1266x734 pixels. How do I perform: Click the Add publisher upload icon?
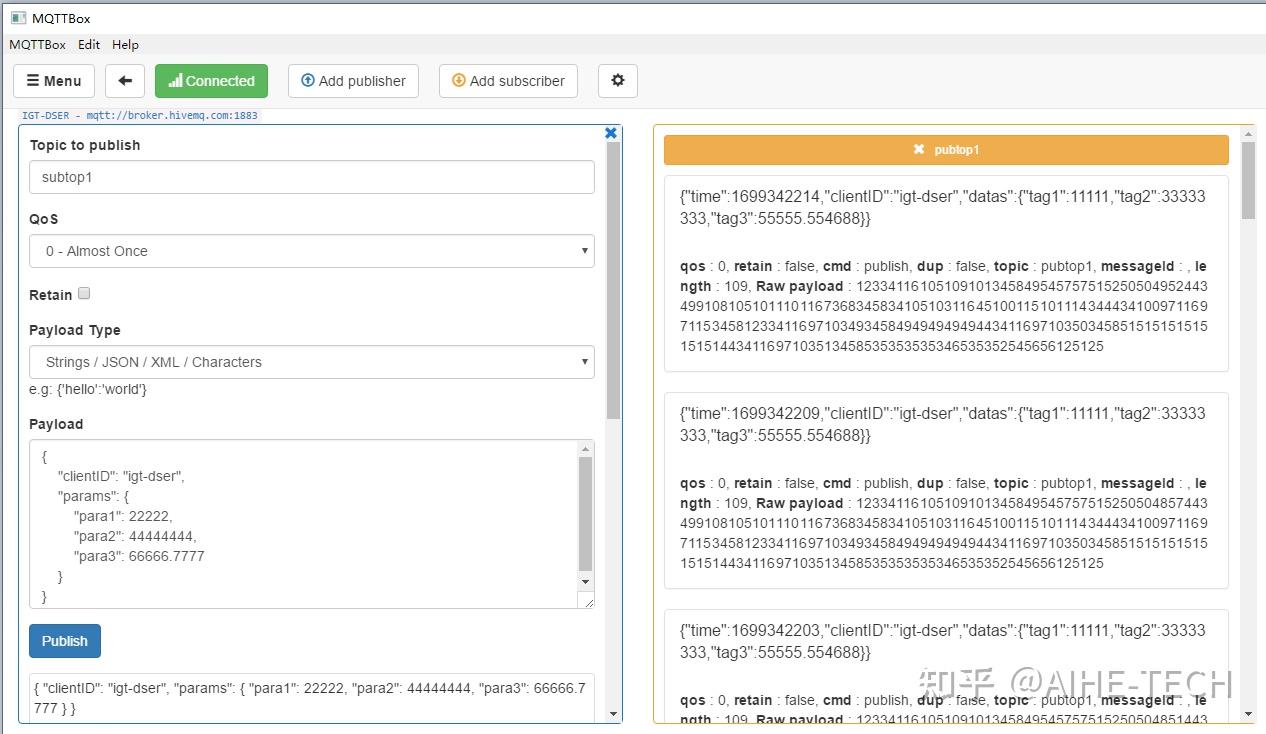[308, 81]
